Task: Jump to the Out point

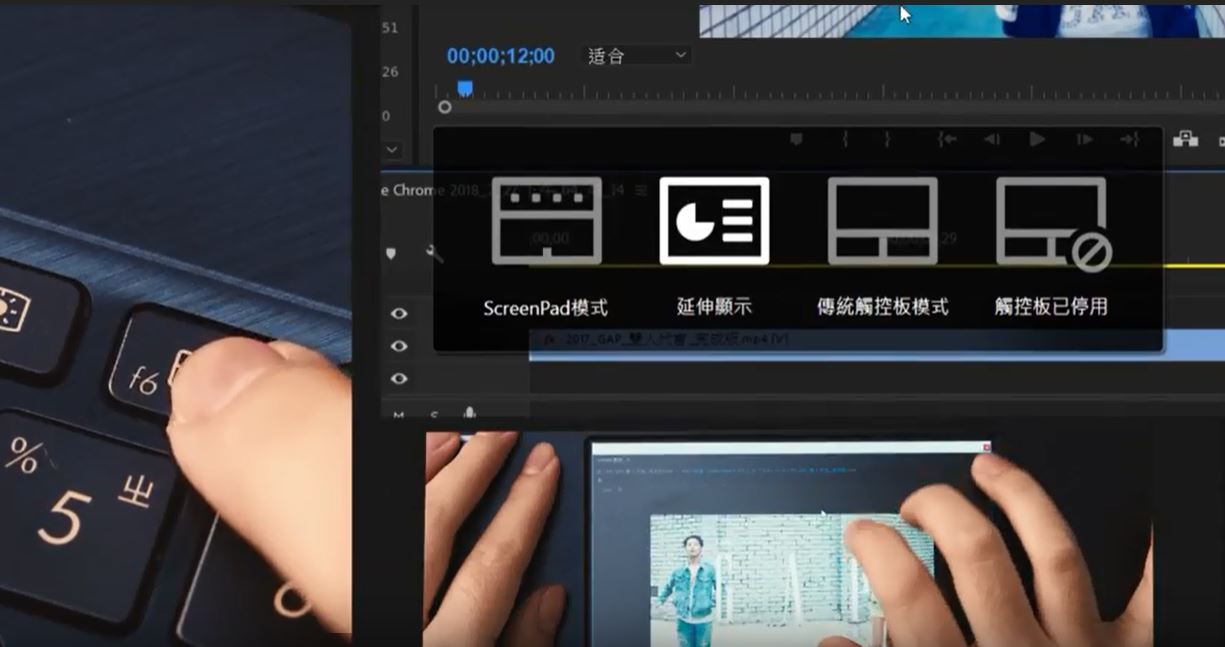Action: tap(1129, 140)
